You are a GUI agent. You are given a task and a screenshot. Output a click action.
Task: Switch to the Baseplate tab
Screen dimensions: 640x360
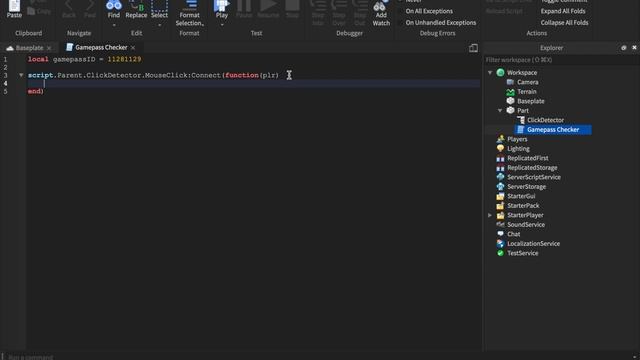click(29, 48)
